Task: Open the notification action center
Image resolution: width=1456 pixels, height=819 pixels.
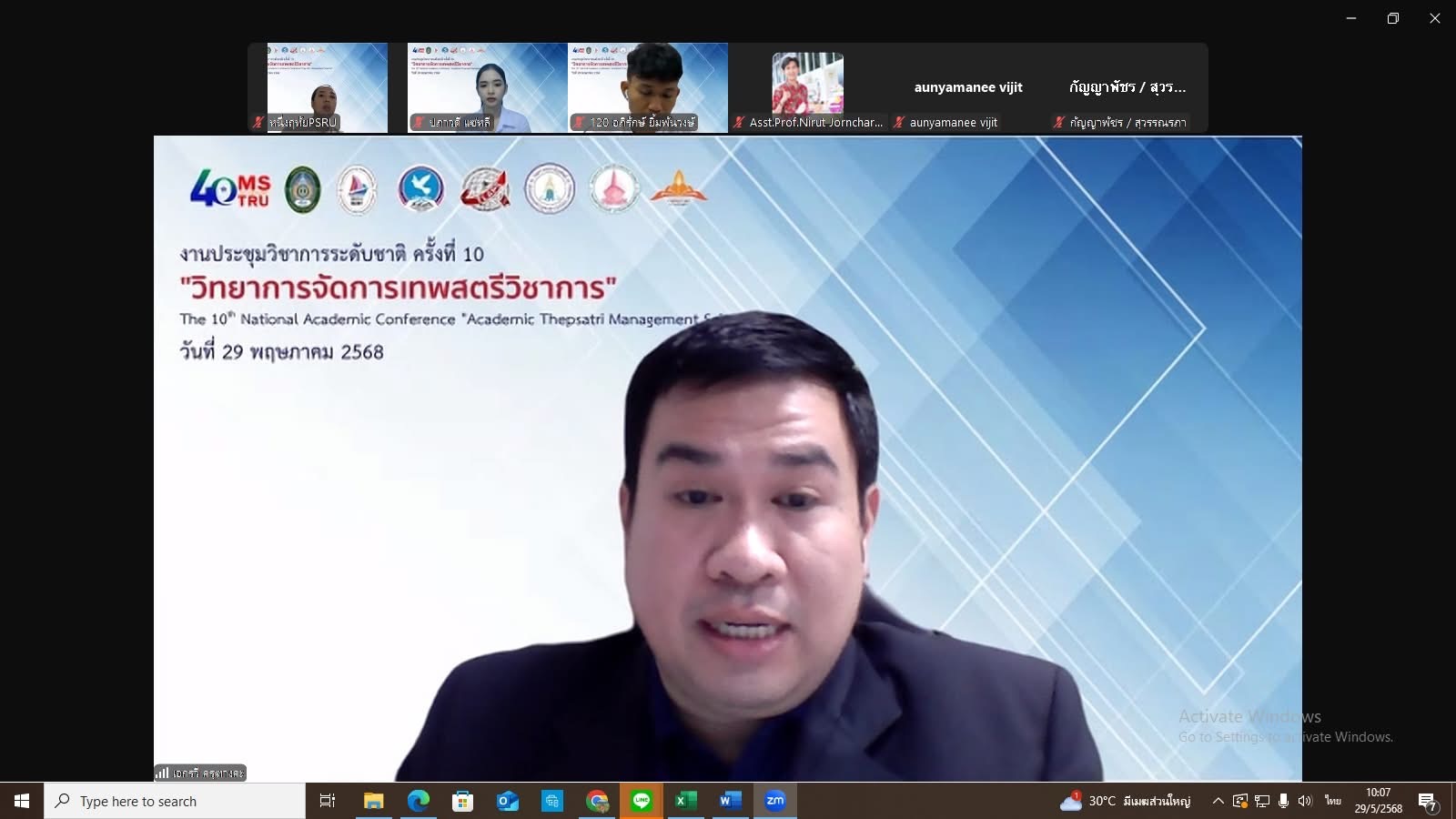Action: tap(1427, 801)
